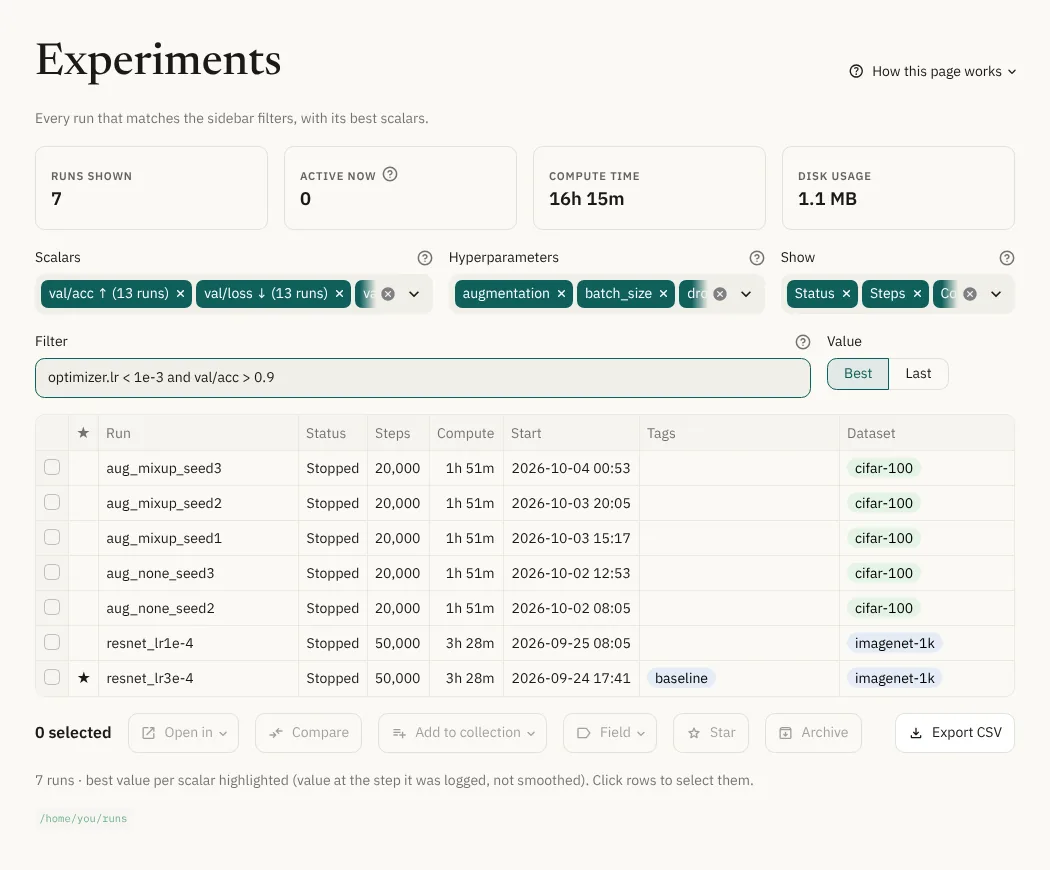The width and height of the screenshot is (1050, 870).
Task: Check the aug_mixup_seed1 row checkbox
Action: (x=52, y=537)
